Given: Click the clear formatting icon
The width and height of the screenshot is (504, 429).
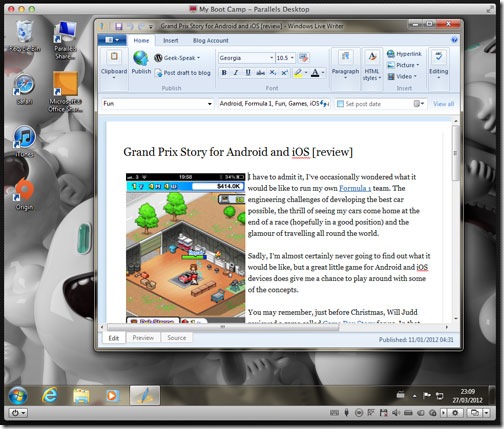Looking at the screenshot, I should 303,58.
